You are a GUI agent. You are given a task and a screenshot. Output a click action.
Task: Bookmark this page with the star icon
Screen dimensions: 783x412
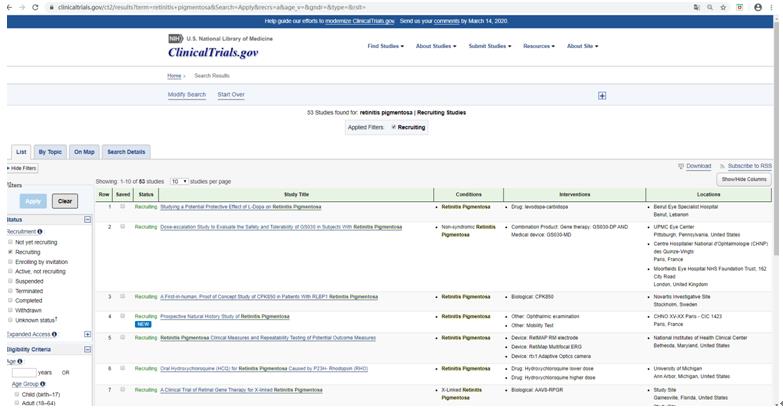coord(723,7)
